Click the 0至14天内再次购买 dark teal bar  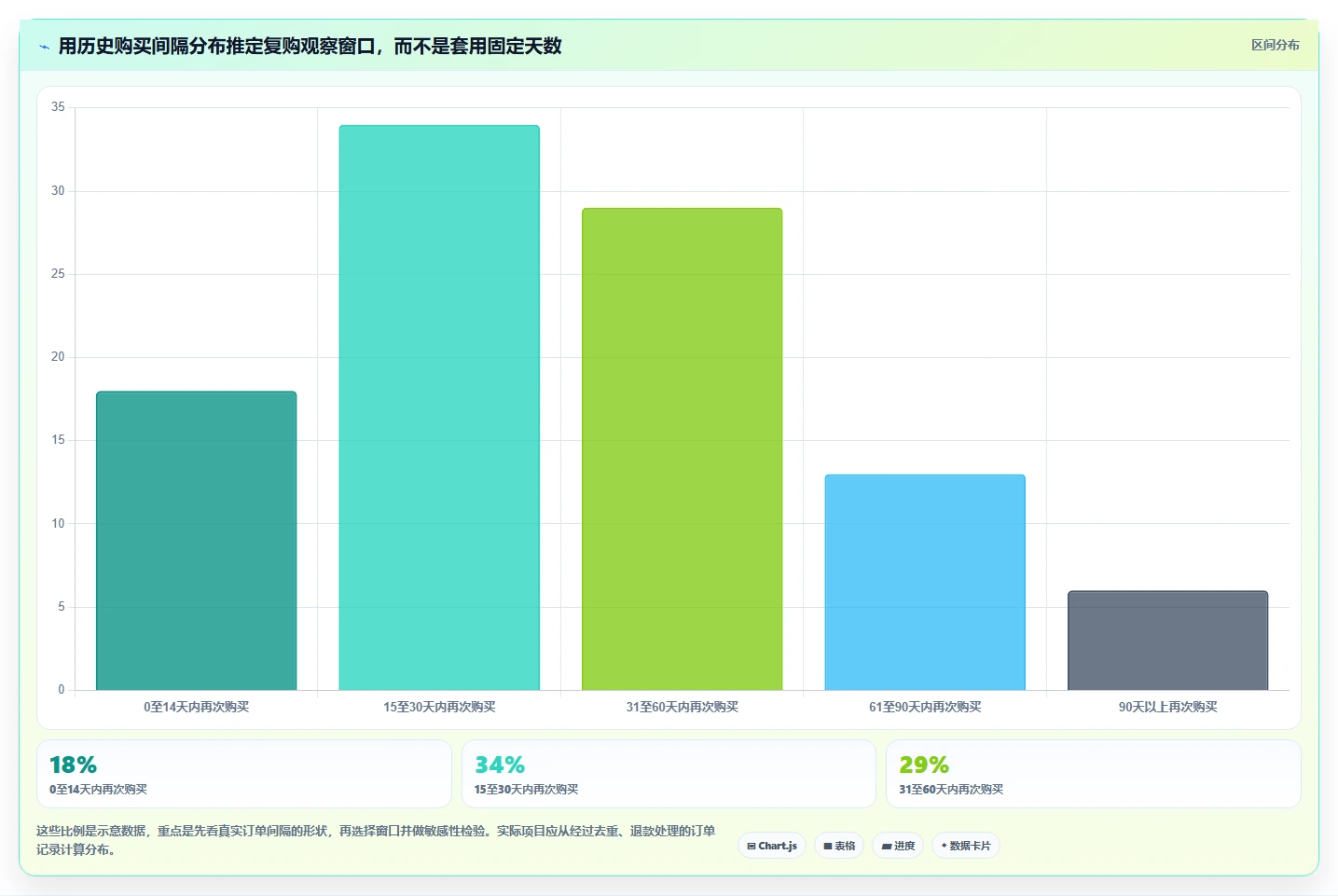[x=197, y=541]
